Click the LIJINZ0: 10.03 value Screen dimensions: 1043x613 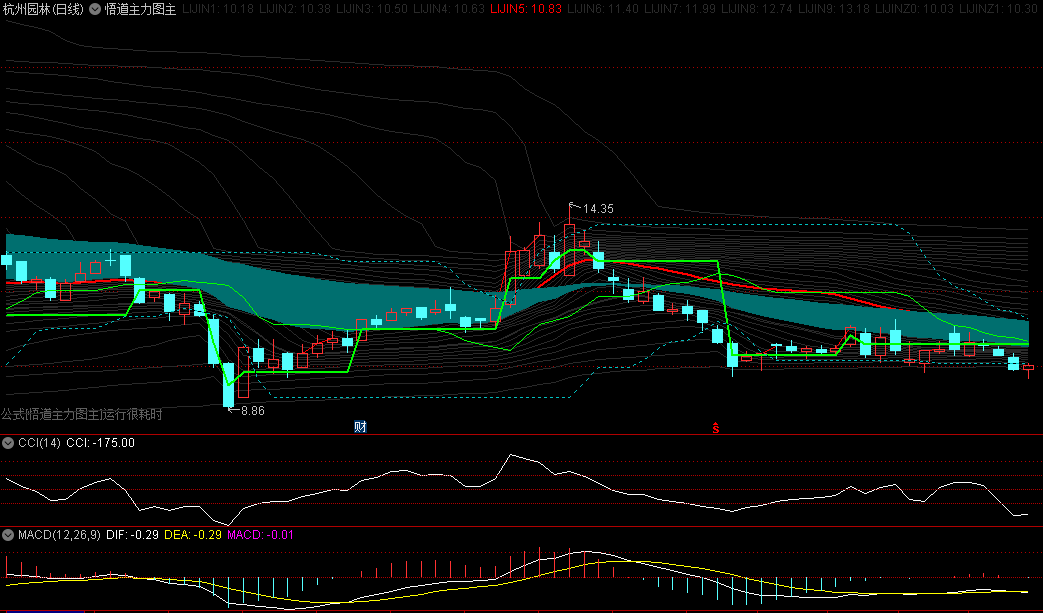pos(915,9)
